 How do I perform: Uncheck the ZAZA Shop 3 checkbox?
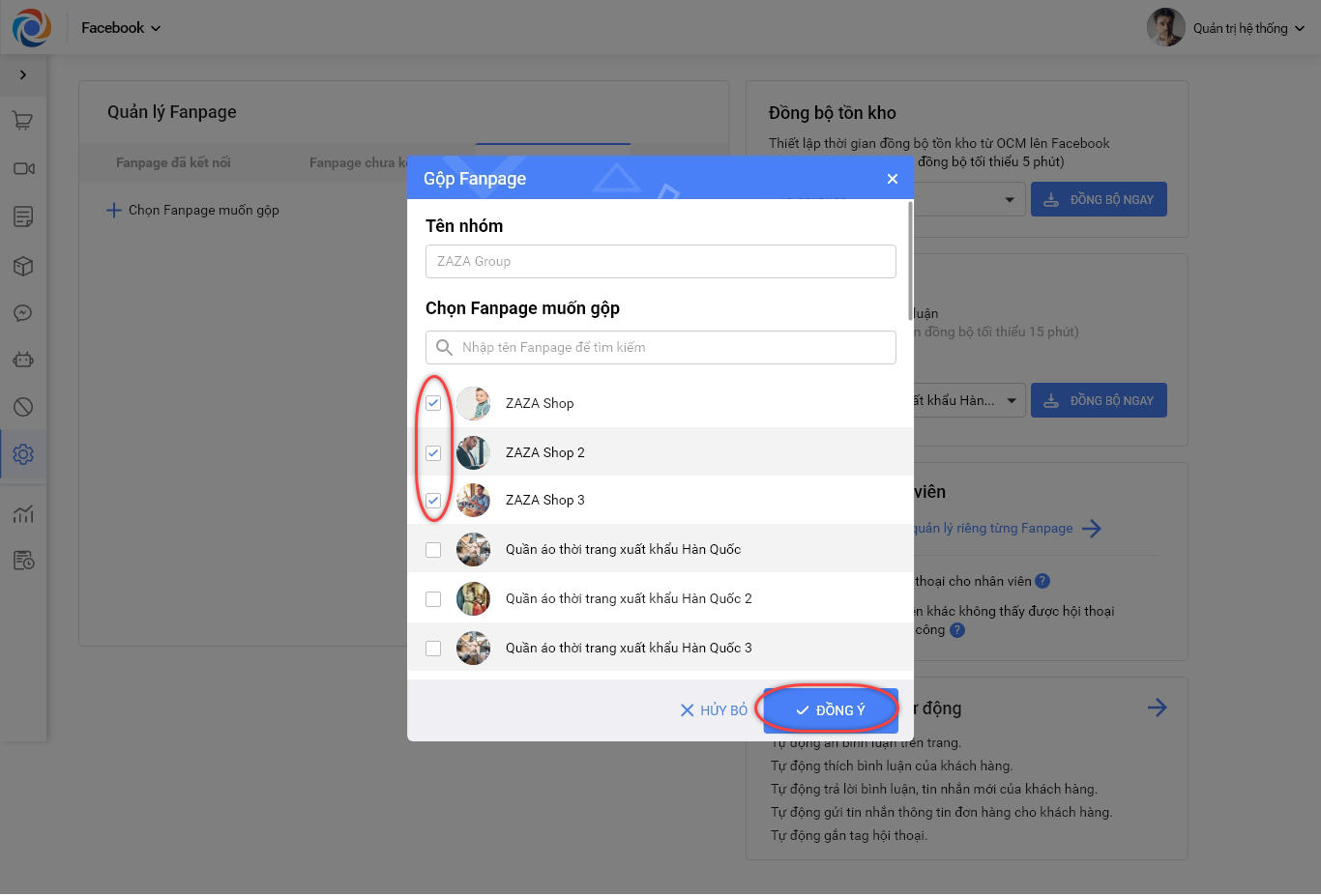433,501
